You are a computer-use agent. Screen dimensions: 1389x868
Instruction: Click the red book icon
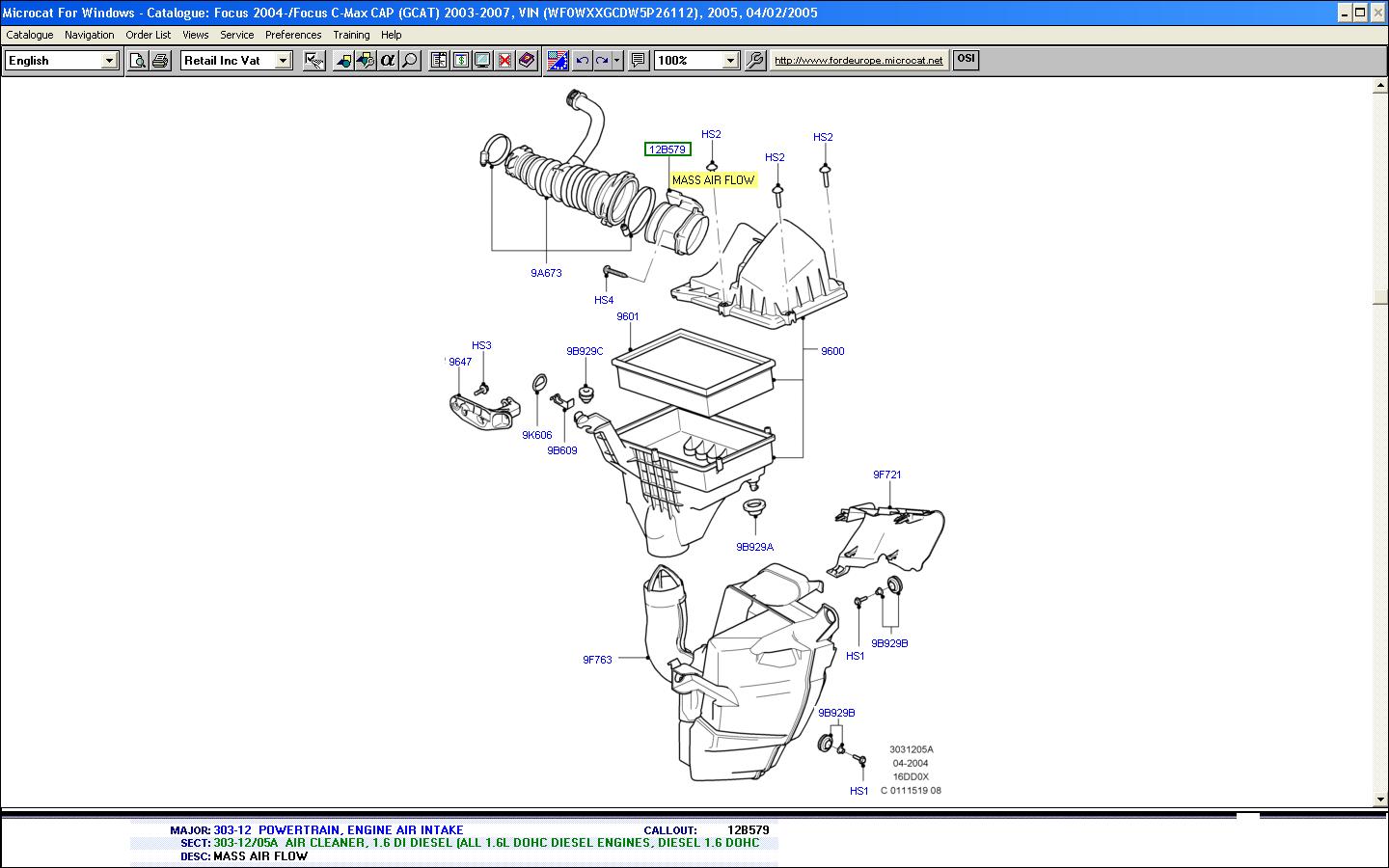tap(527, 61)
